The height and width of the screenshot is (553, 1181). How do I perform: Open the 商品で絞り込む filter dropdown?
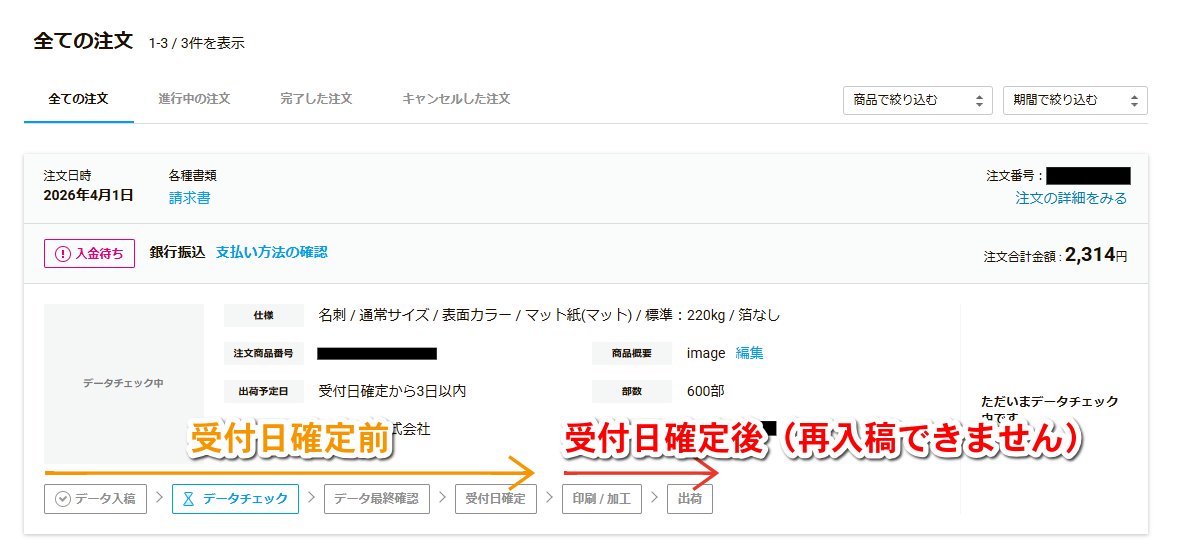(917, 100)
